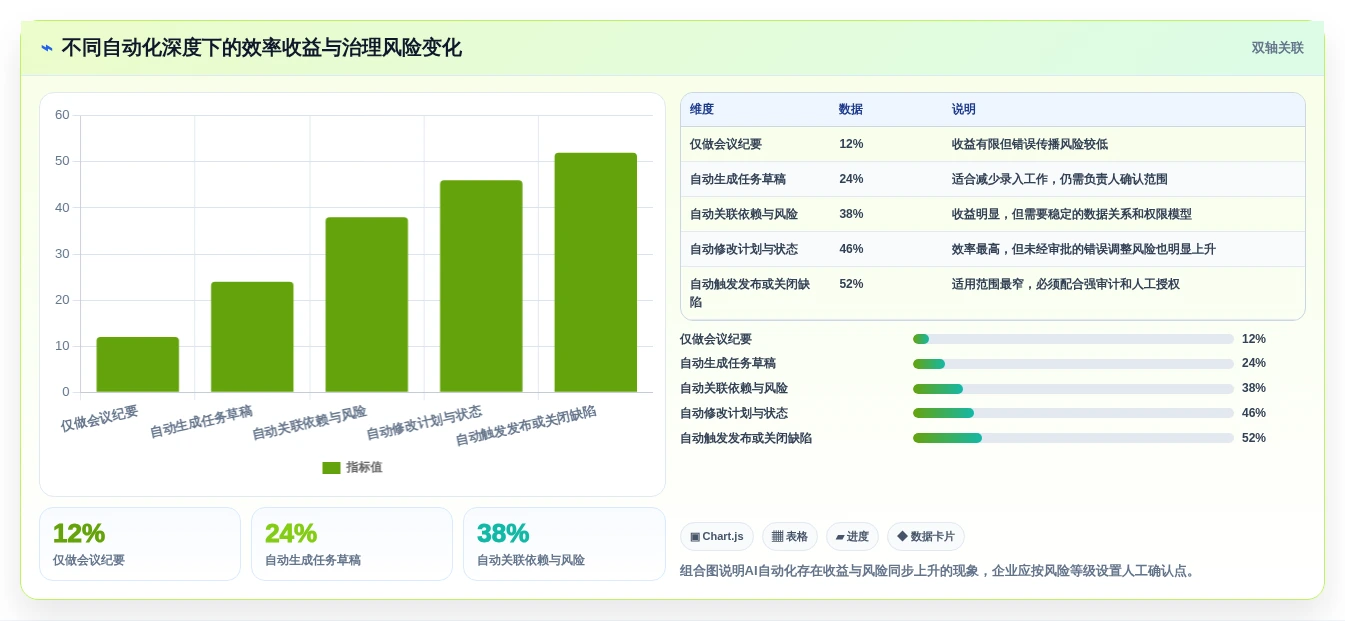Select table cell 自动修改计划与状态
Screen dimensions: 1345x621
(744, 249)
